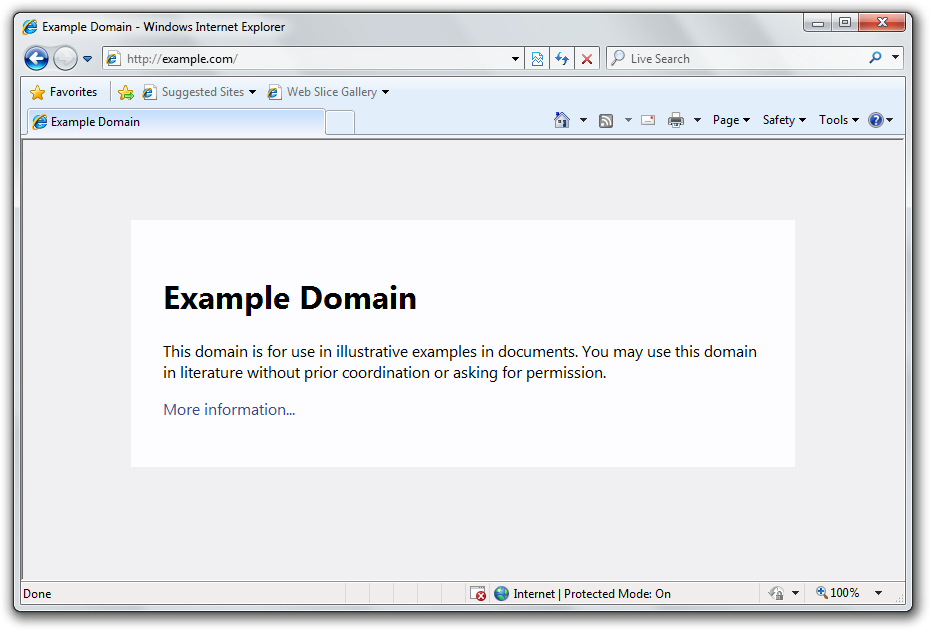932x632 pixels.
Task: Click the Add to Favorites Bar icon
Action: (125, 92)
